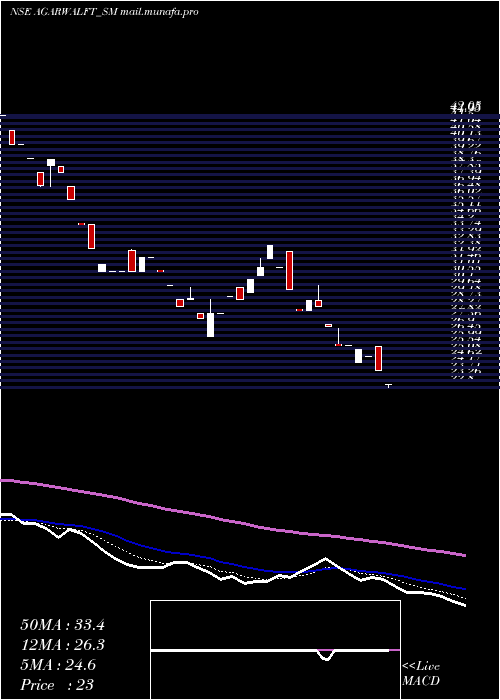Click the last small candle at chart bottom
500x700 pixels.
click(x=388, y=385)
